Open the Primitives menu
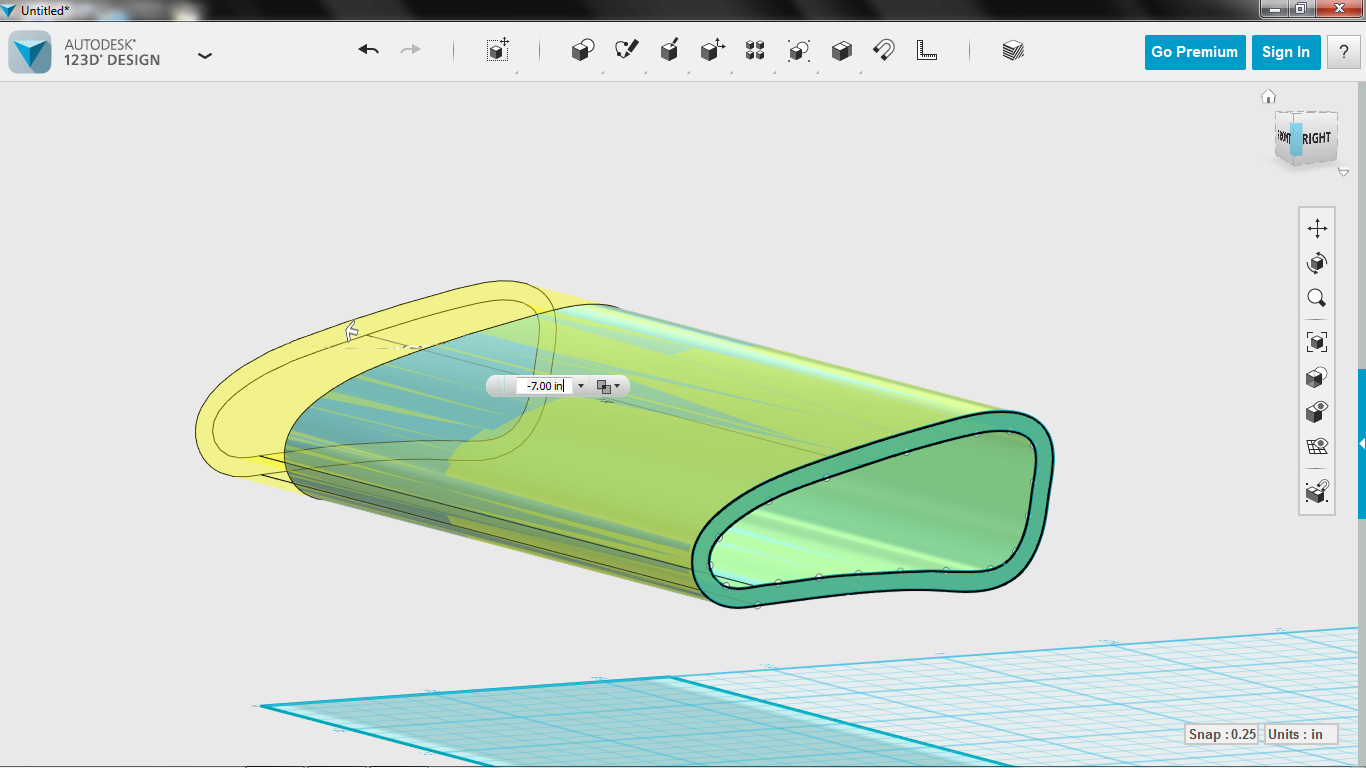 tap(583, 50)
